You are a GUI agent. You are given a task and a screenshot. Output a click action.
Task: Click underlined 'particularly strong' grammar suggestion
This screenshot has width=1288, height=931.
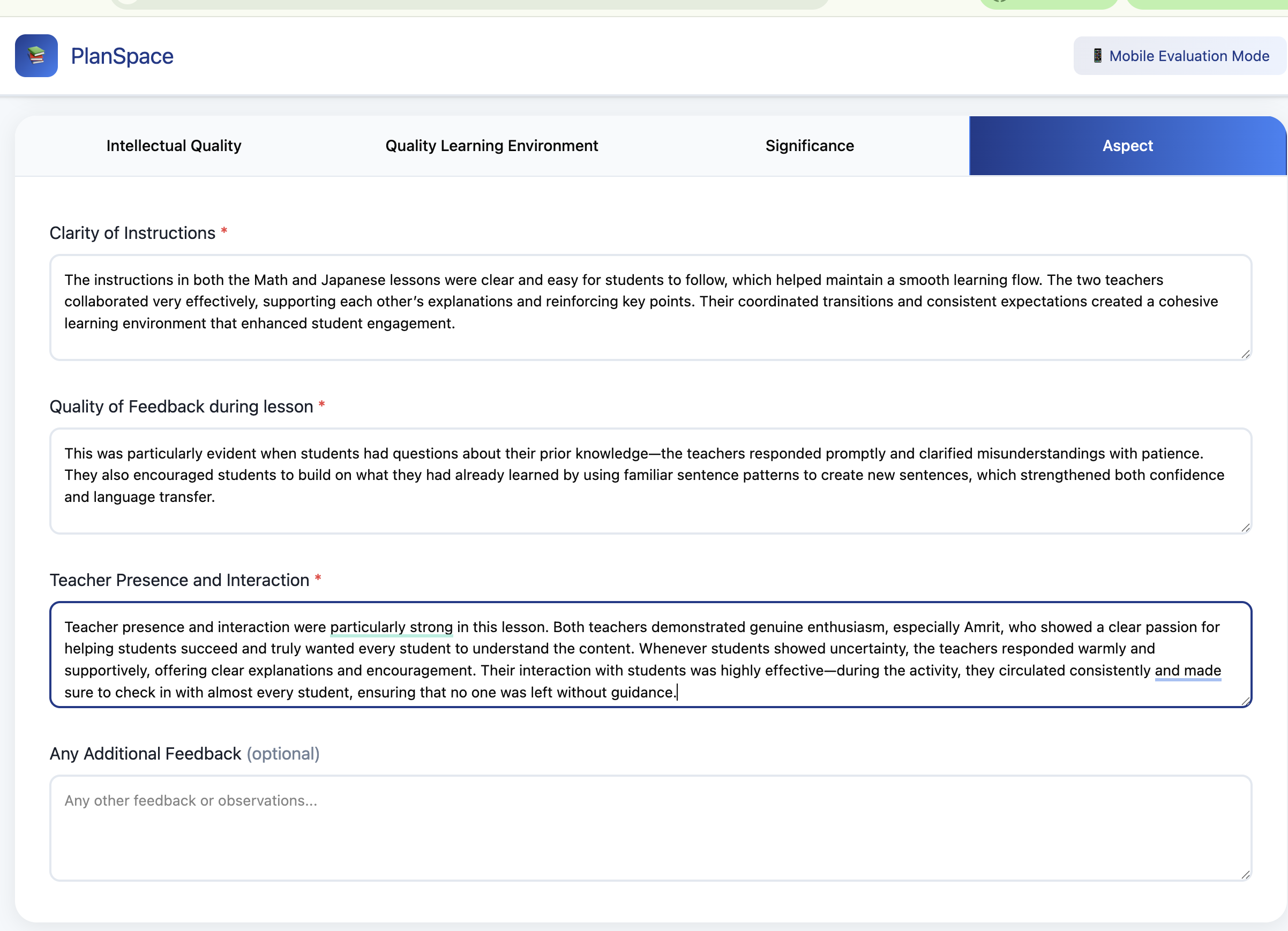coord(391,627)
